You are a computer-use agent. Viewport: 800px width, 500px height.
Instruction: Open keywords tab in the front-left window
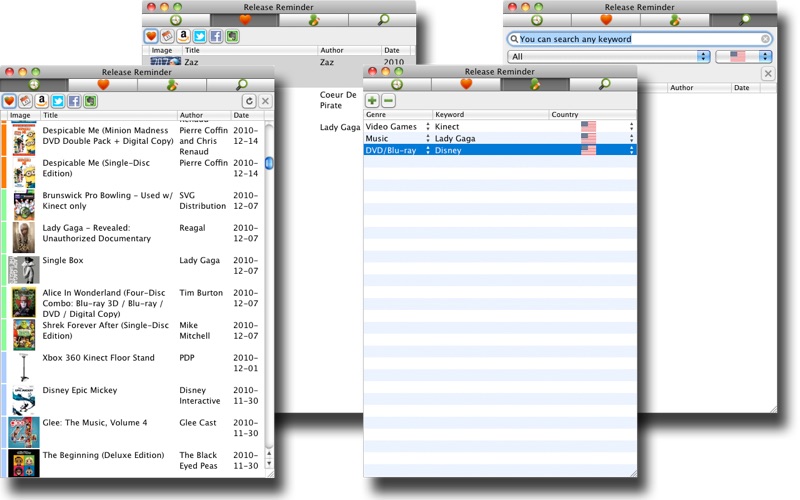(x=172, y=85)
